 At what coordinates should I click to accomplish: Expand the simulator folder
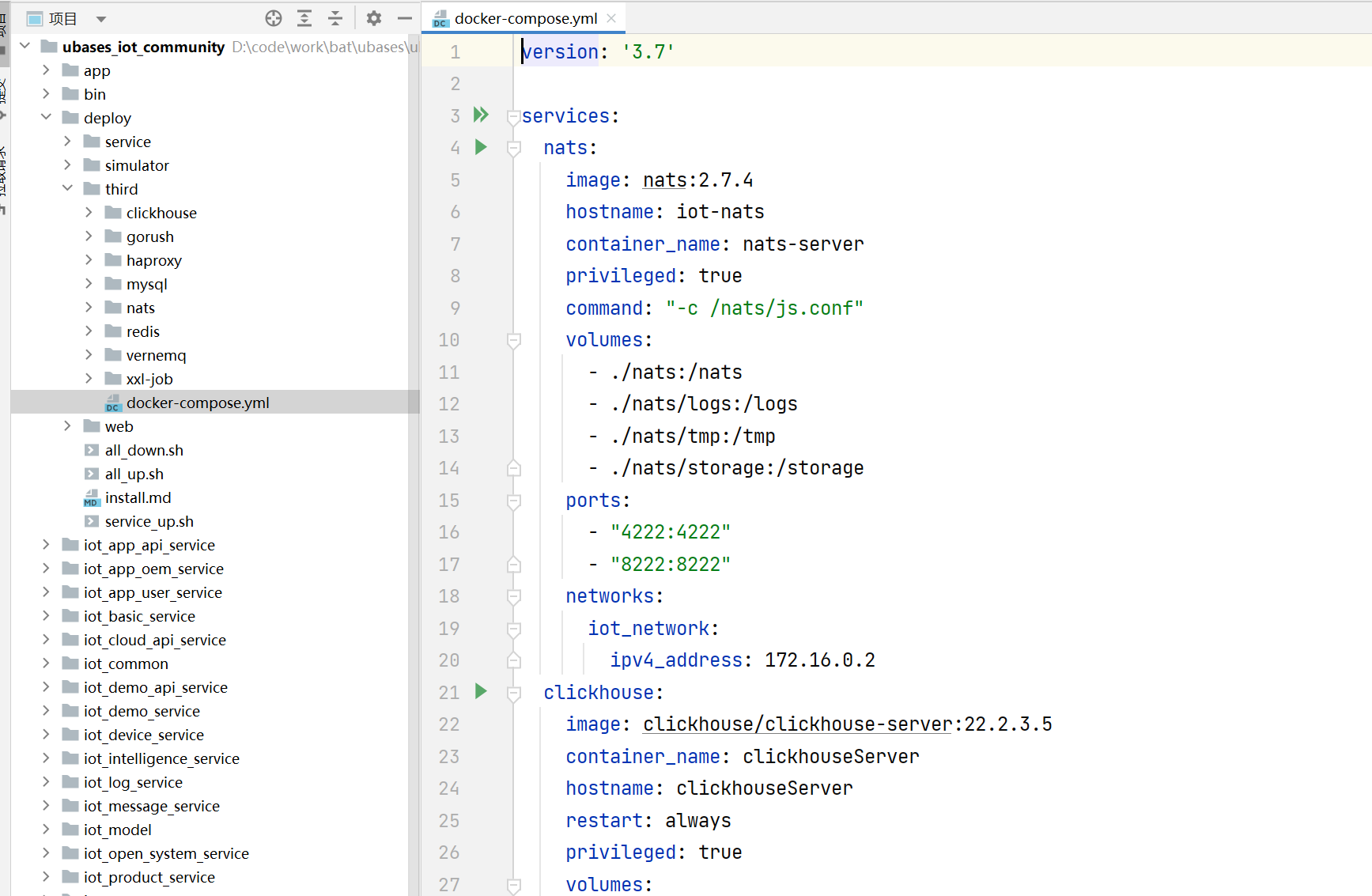[x=67, y=164]
